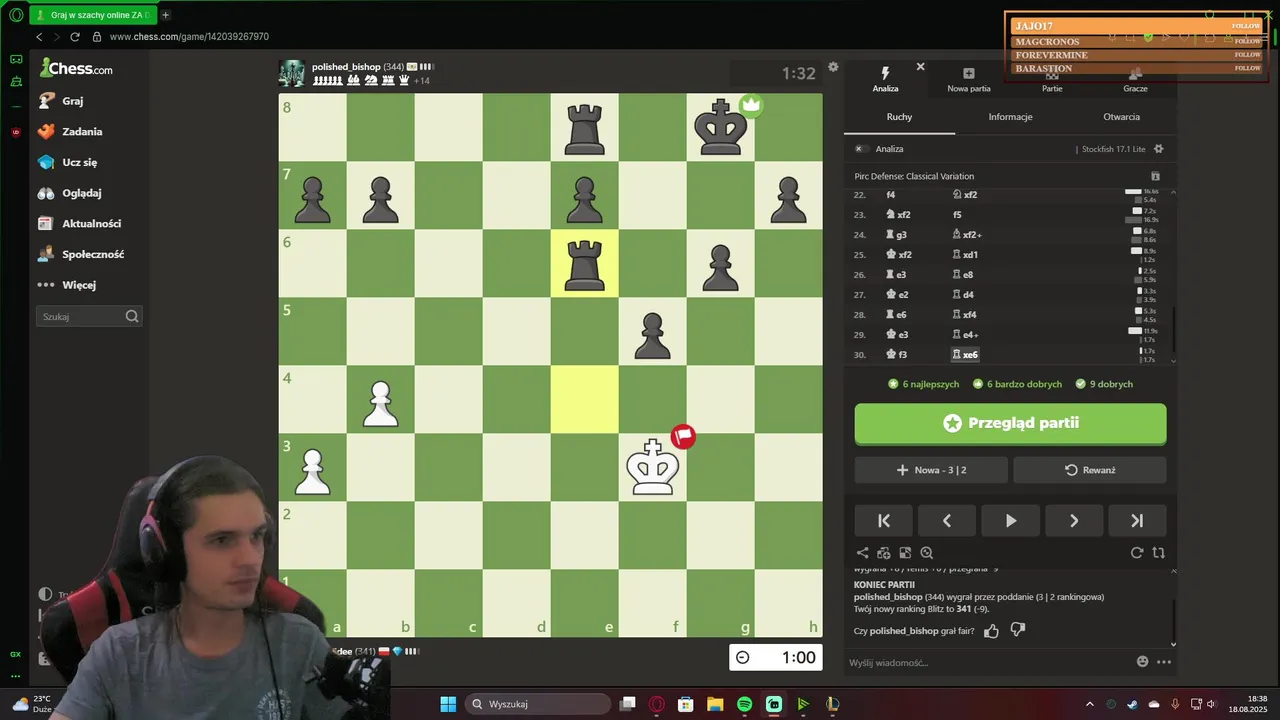Click the black king on g8

click(x=720, y=127)
